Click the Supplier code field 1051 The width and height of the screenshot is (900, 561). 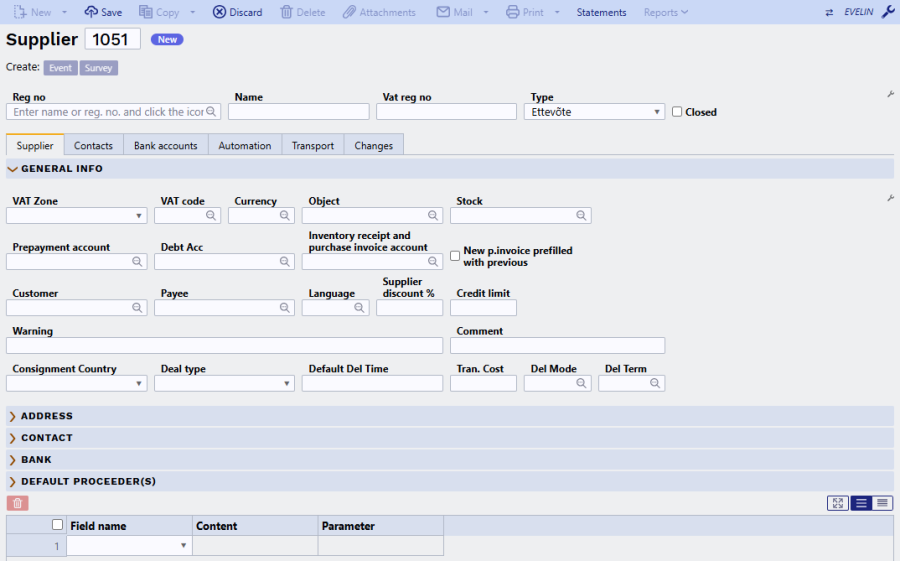[x=112, y=39]
